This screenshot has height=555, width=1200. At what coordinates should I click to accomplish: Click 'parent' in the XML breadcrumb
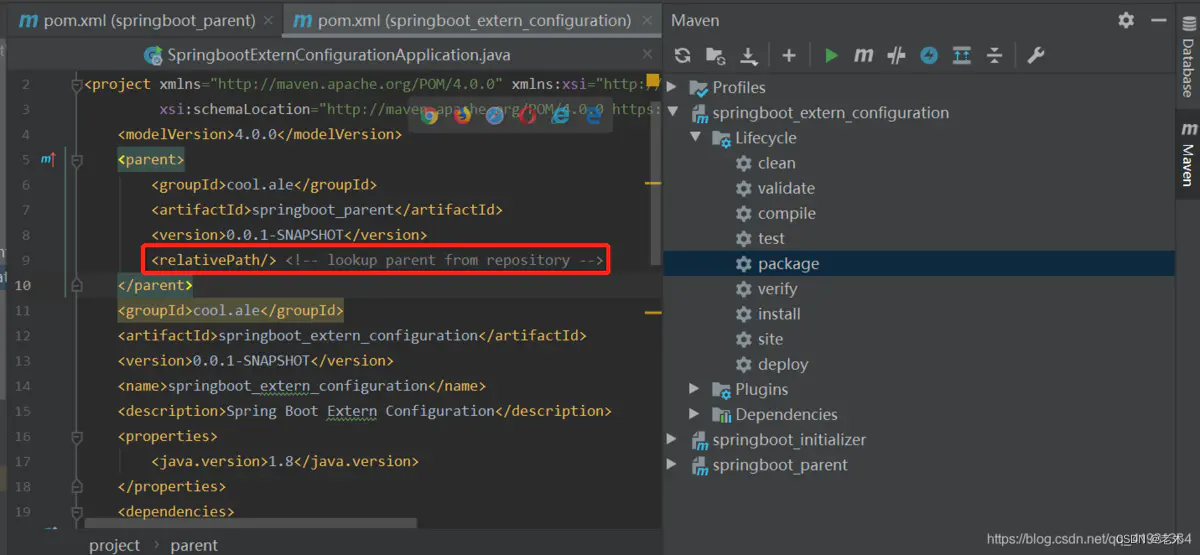[194, 545]
